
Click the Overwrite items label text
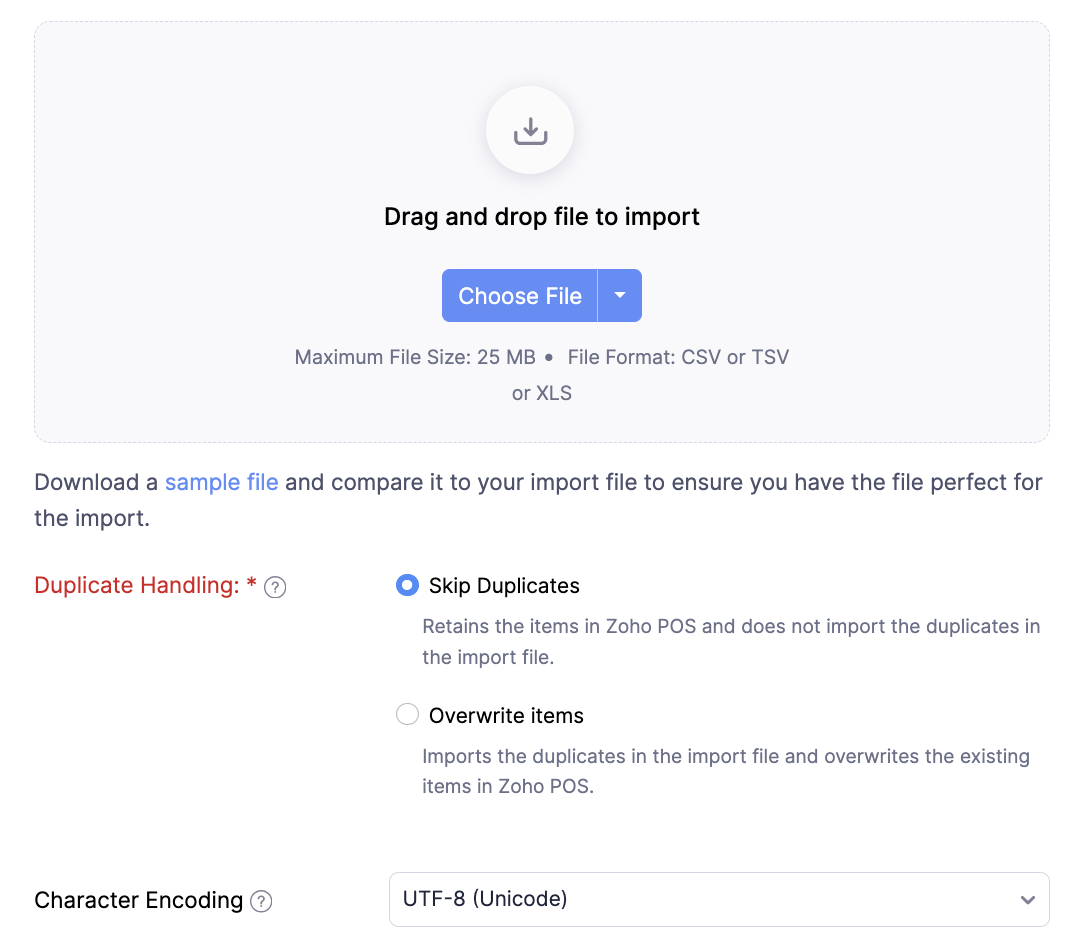point(506,716)
